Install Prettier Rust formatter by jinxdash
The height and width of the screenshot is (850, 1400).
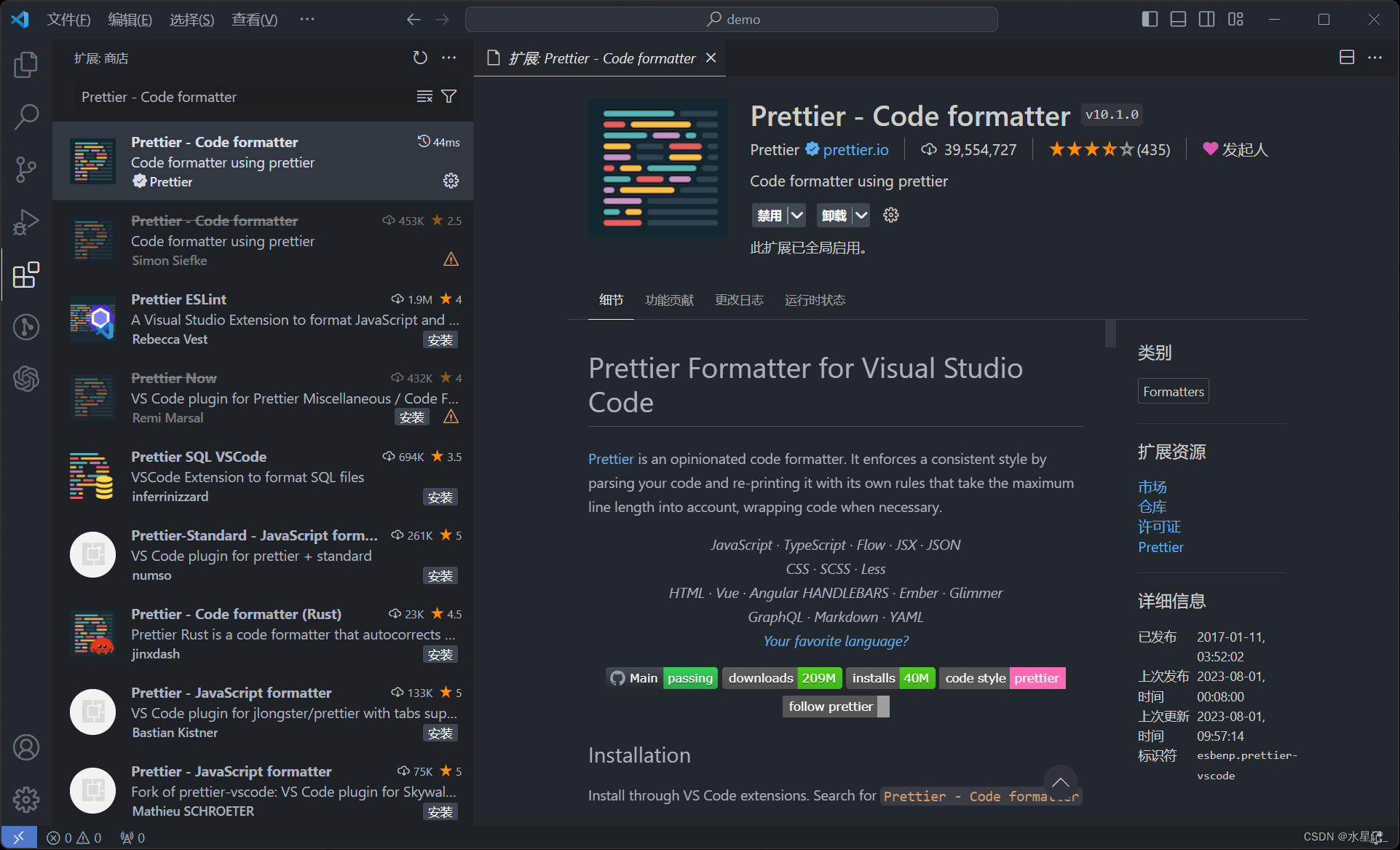click(440, 655)
